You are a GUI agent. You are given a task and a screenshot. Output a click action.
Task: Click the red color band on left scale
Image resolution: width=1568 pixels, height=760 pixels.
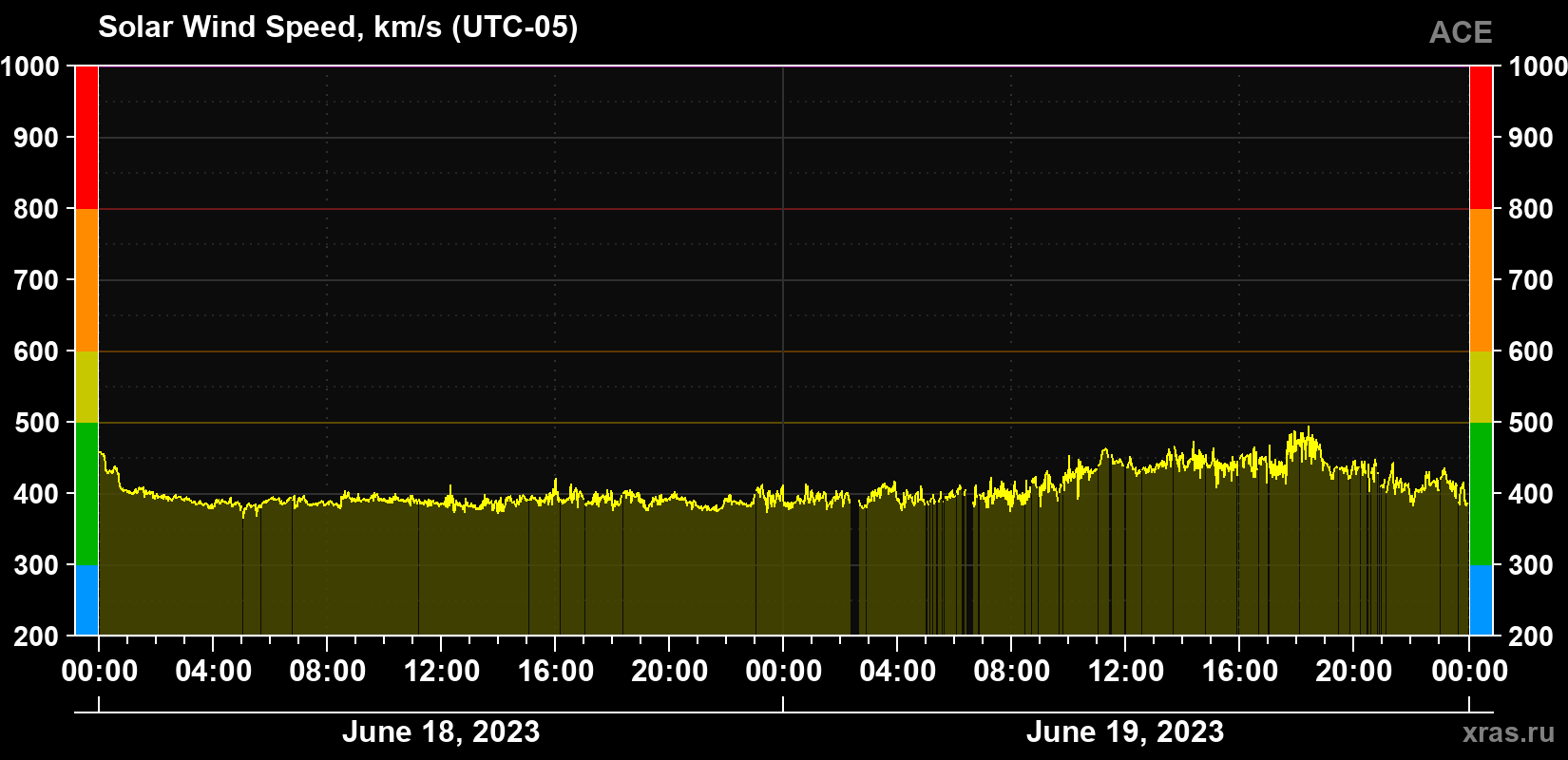(x=86, y=138)
